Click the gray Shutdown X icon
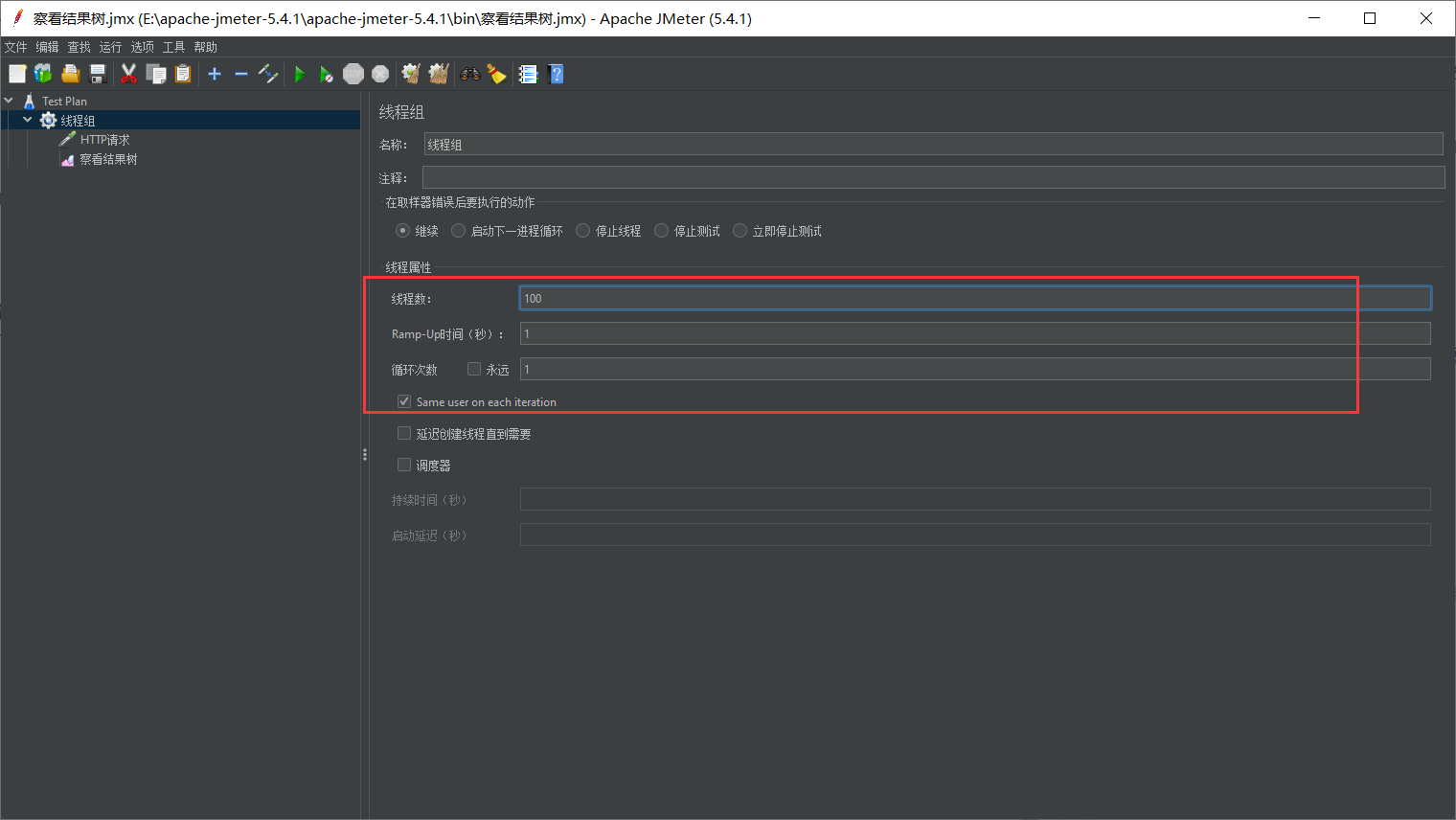Image resolution: width=1456 pixels, height=820 pixels. (x=380, y=74)
